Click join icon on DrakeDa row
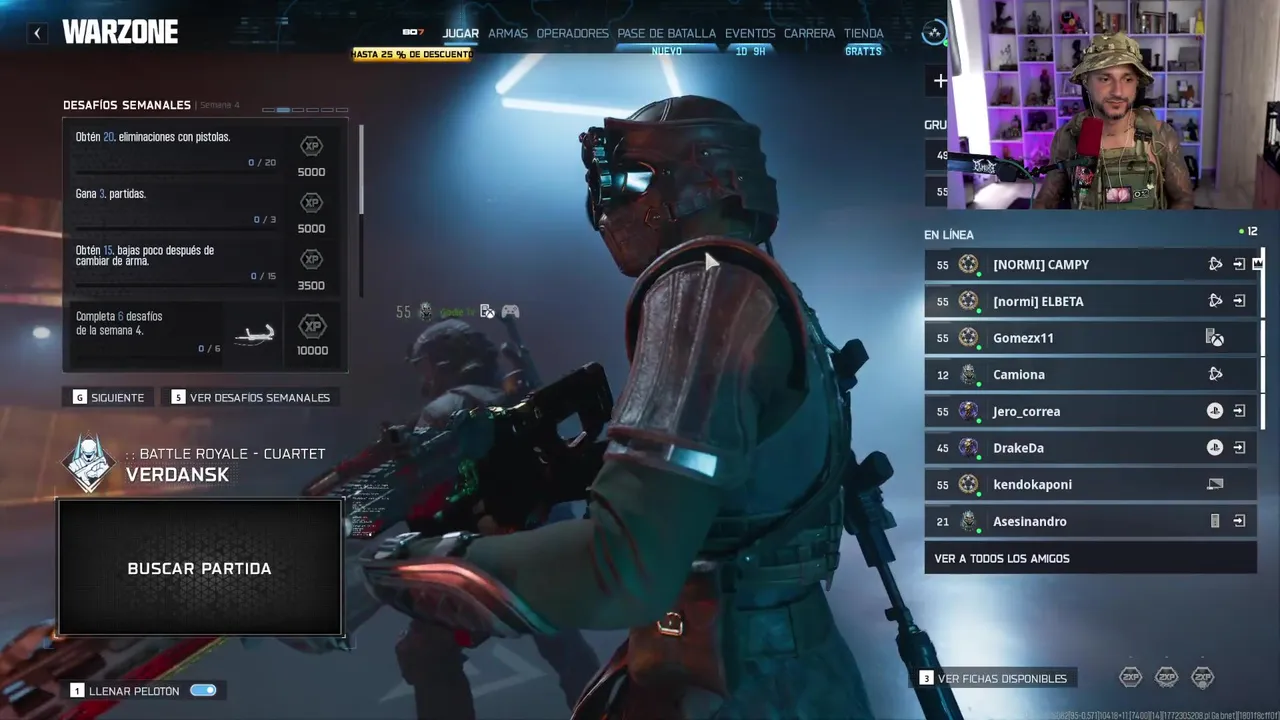 (x=1239, y=448)
